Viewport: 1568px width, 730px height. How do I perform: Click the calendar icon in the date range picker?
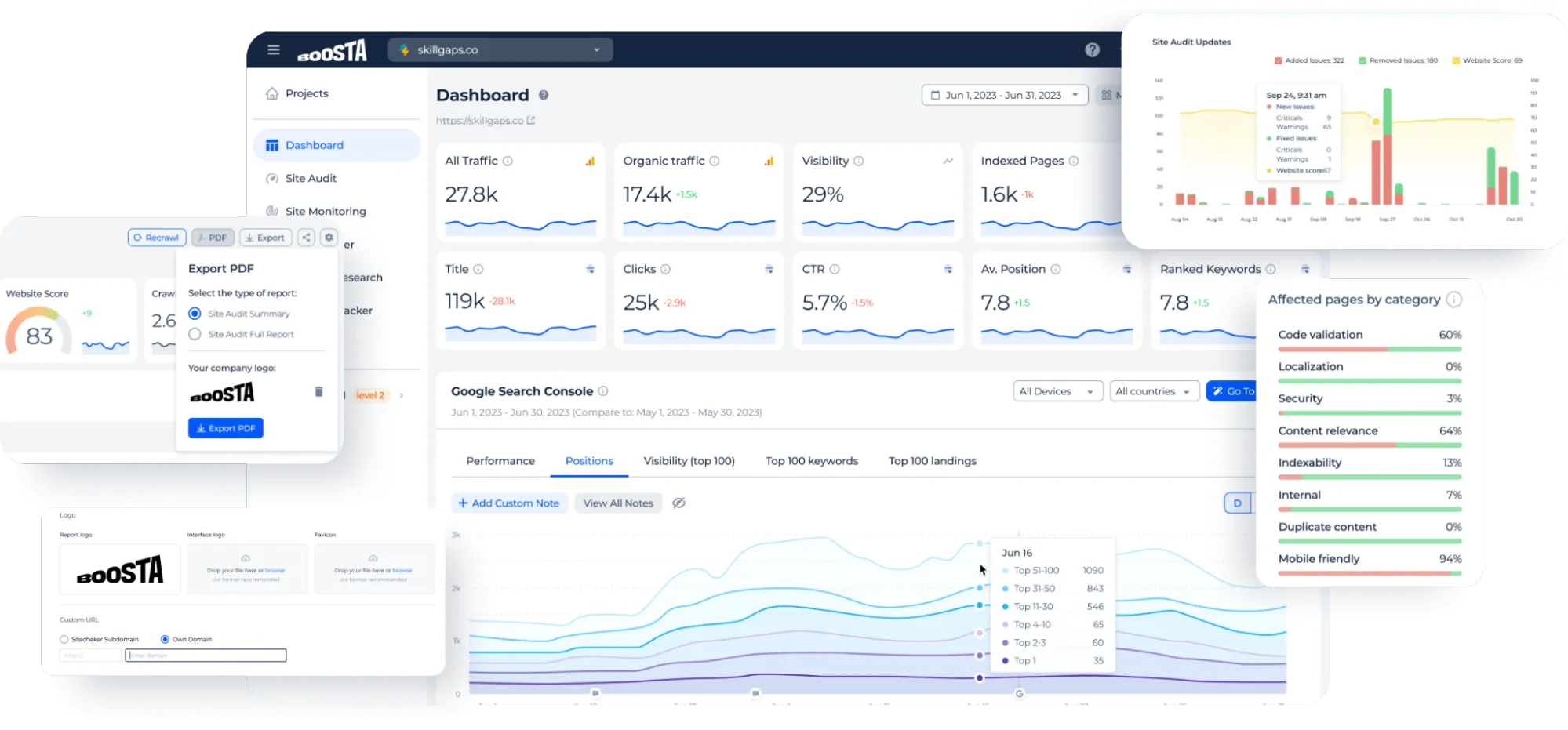click(933, 94)
